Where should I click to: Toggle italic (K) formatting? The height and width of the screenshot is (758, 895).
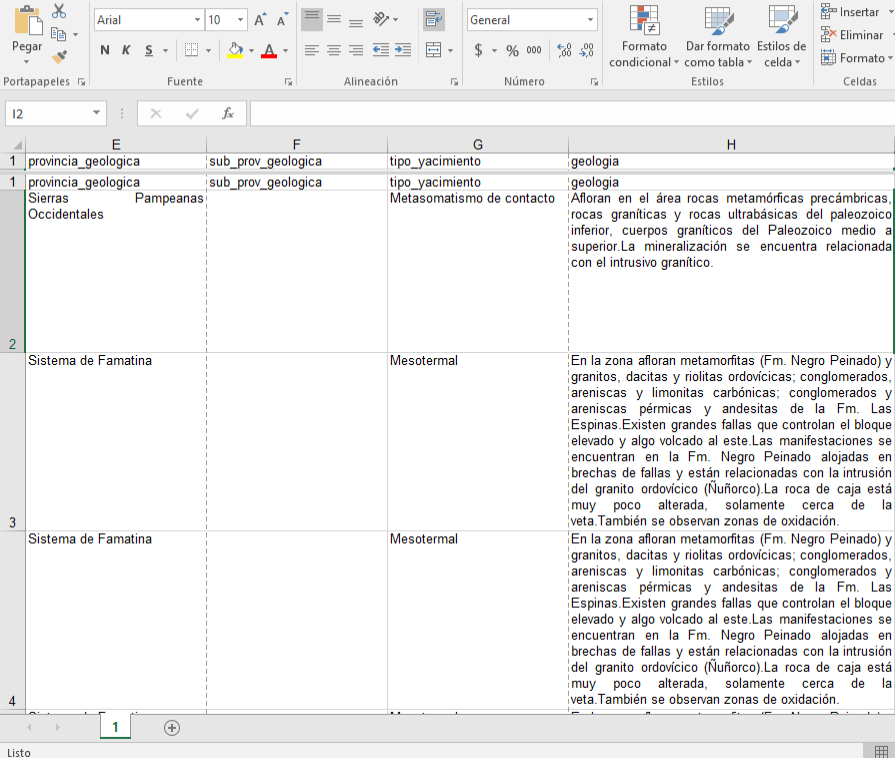126,50
